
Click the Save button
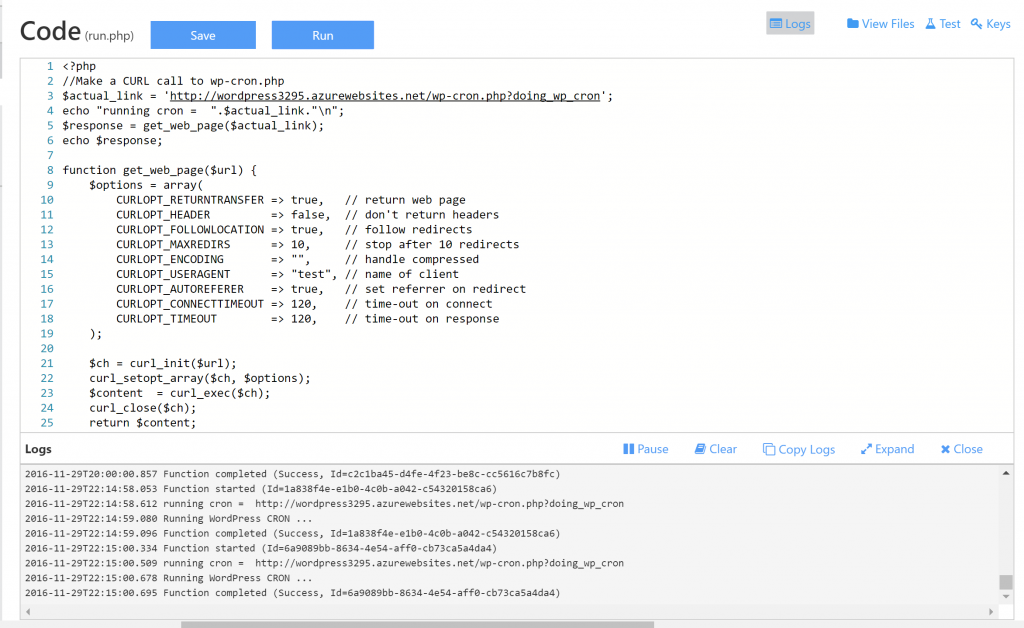click(x=202, y=34)
